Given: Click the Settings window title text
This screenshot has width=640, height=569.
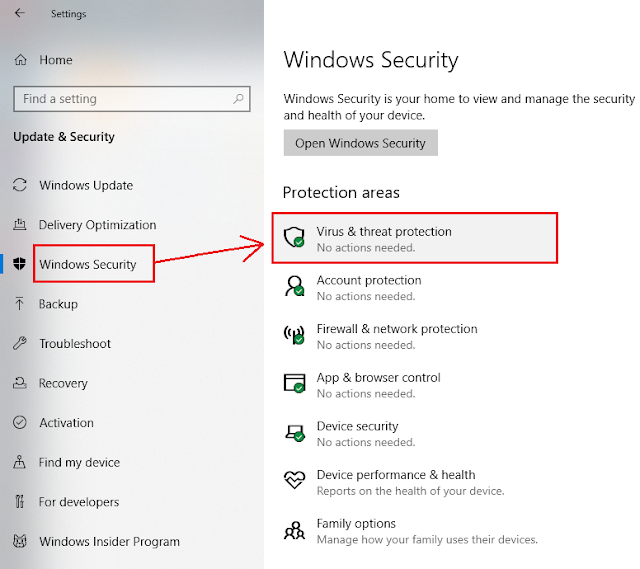Looking at the screenshot, I should [69, 13].
